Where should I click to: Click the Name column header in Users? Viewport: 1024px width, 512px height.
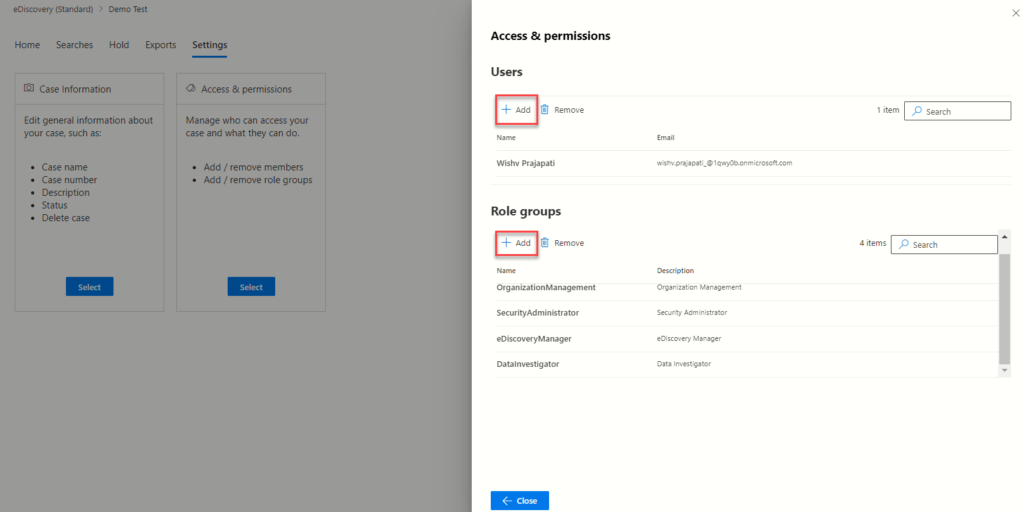click(505, 138)
